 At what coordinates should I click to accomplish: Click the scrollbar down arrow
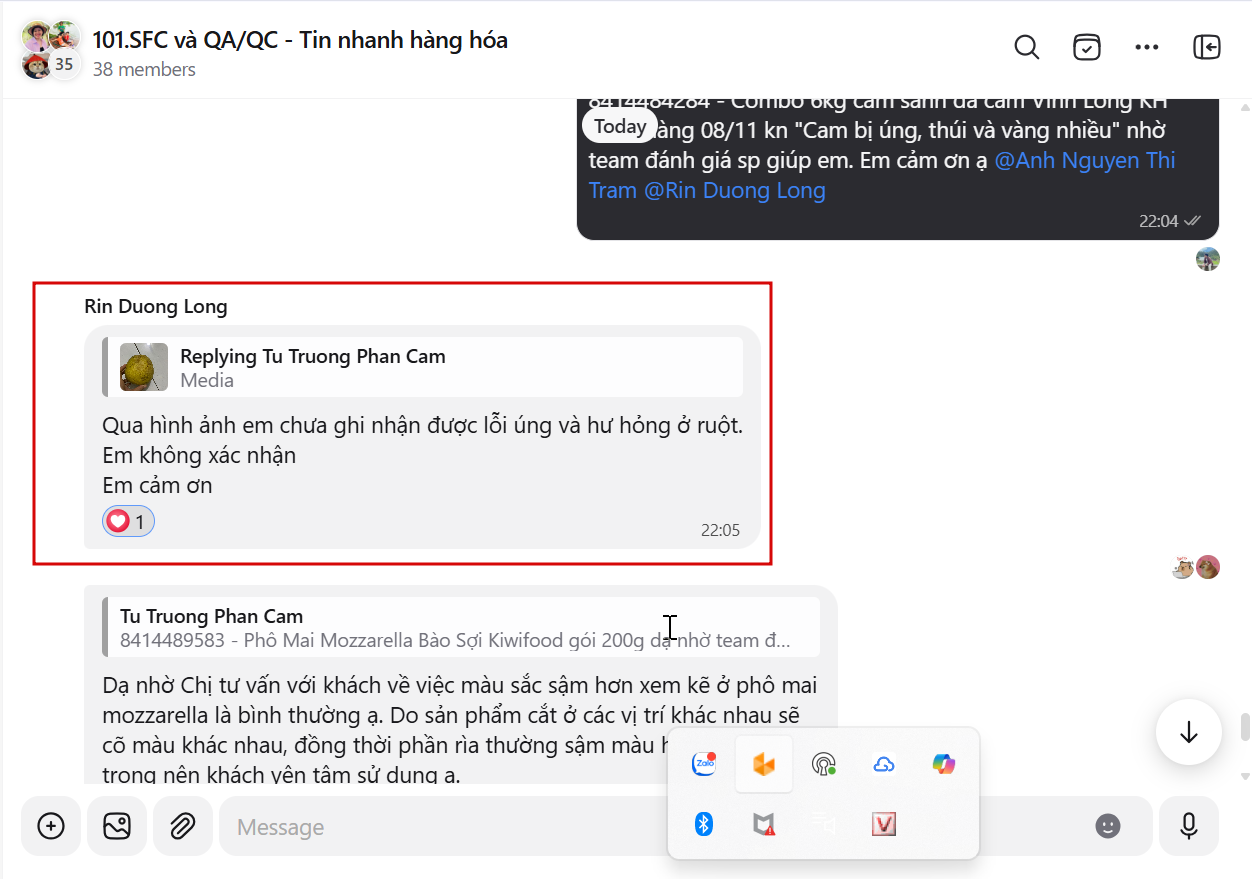pyautogui.click(x=1245, y=776)
